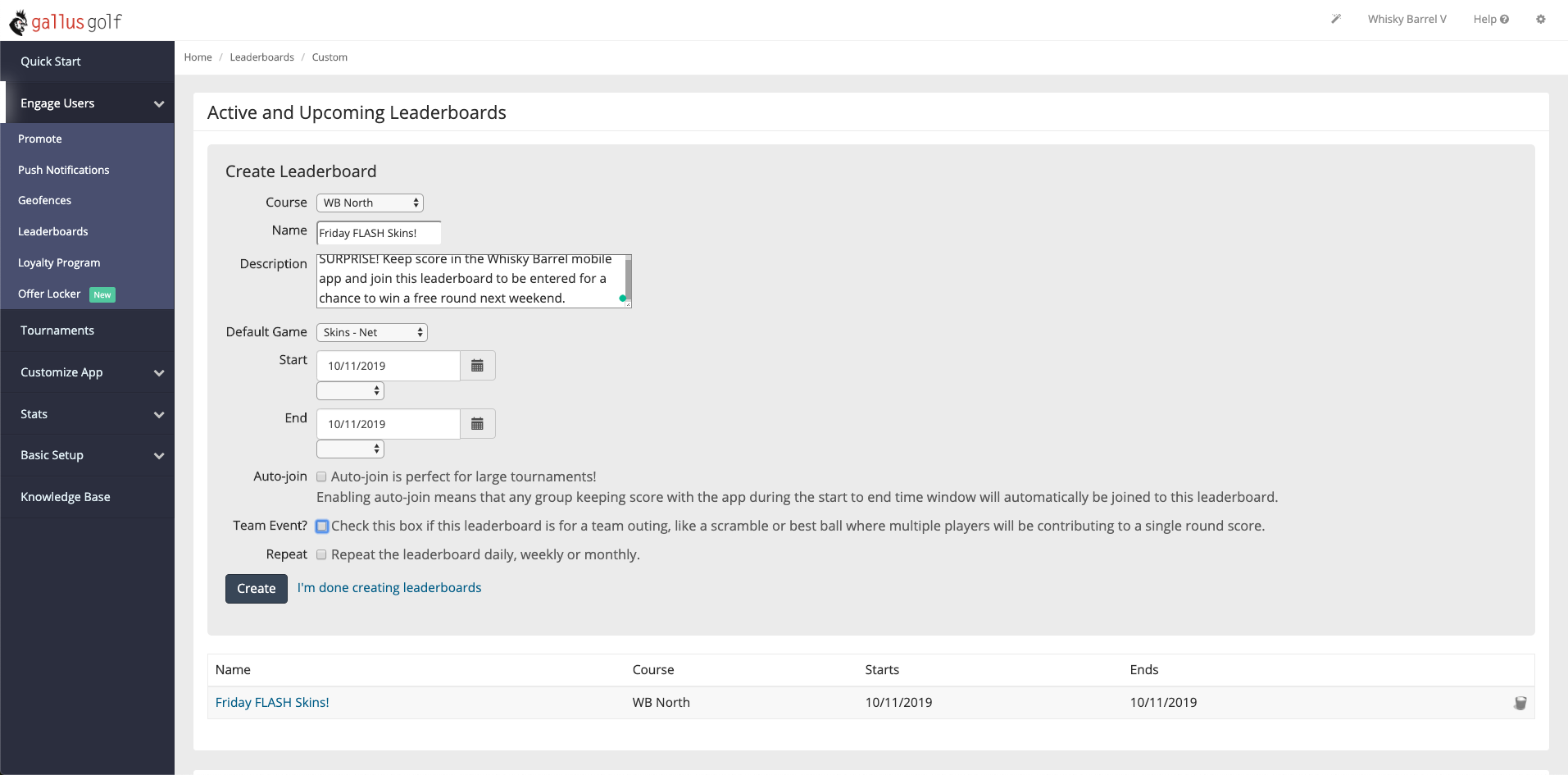1568x775 pixels.
Task: Click the Gallus Golf rooster logo
Action: coord(18,22)
